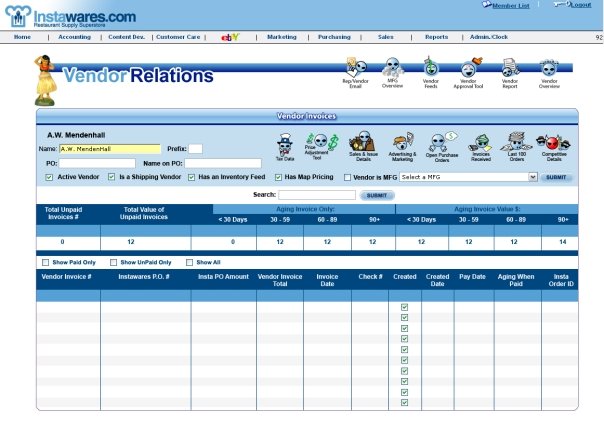Open the Purchasing menu

point(333,36)
